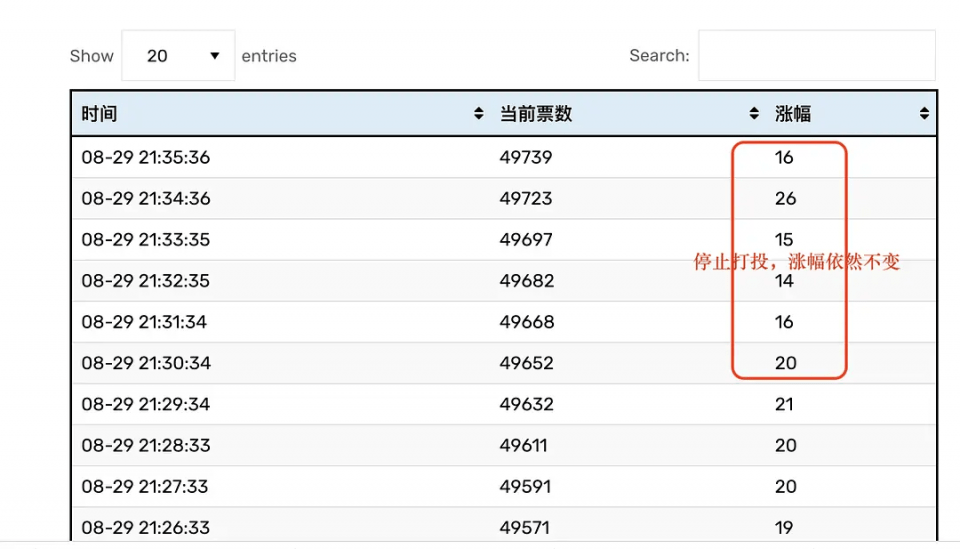This screenshot has width=960, height=549.
Task: Click the 当前票数 column header label
Action: (536, 114)
